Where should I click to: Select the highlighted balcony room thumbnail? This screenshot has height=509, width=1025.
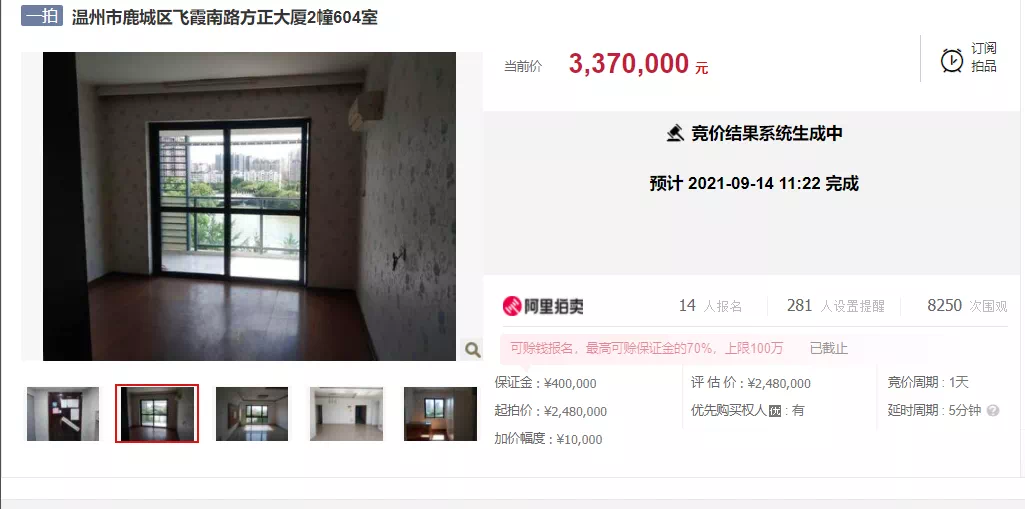157,414
